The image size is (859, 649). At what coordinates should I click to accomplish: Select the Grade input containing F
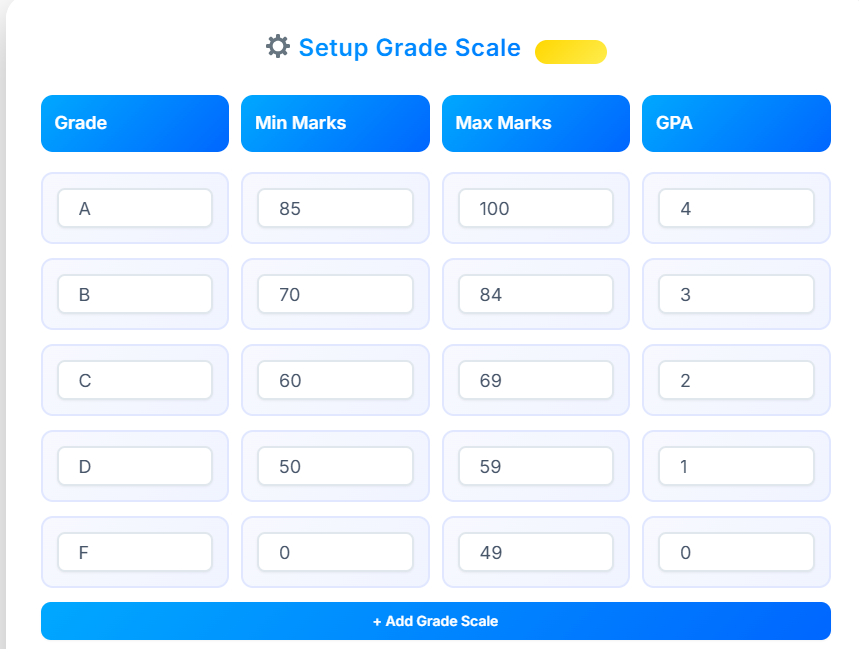coord(134,552)
